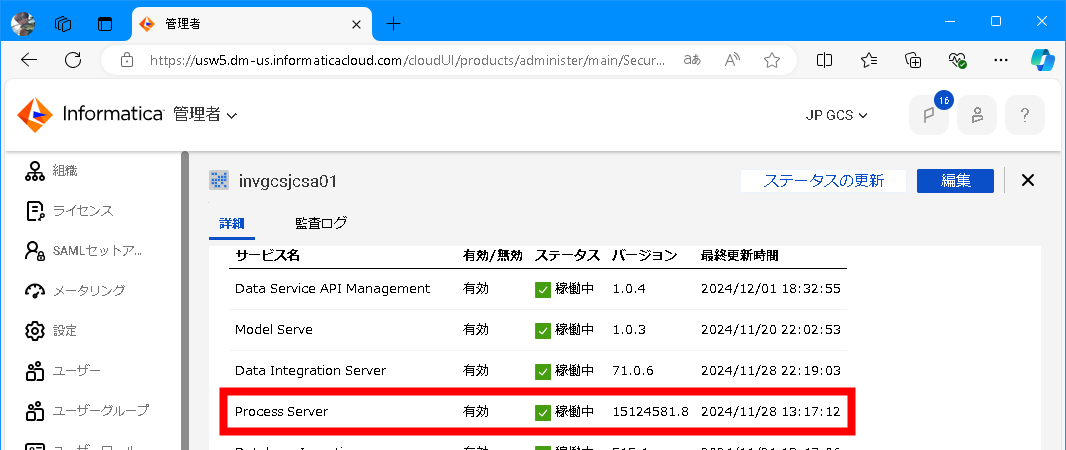Open 設定 in sidebar
Screen dimensions: 1066x450
(x=51, y=331)
